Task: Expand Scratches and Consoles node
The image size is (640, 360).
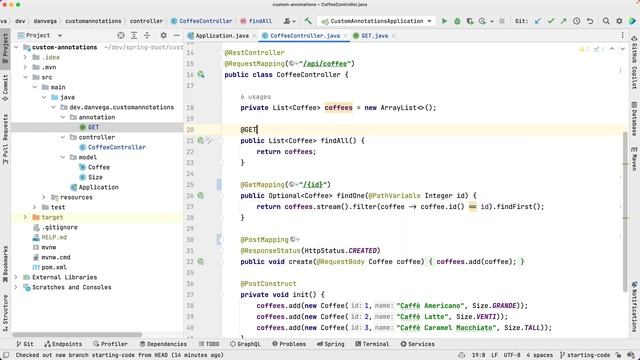Action: click(16, 287)
